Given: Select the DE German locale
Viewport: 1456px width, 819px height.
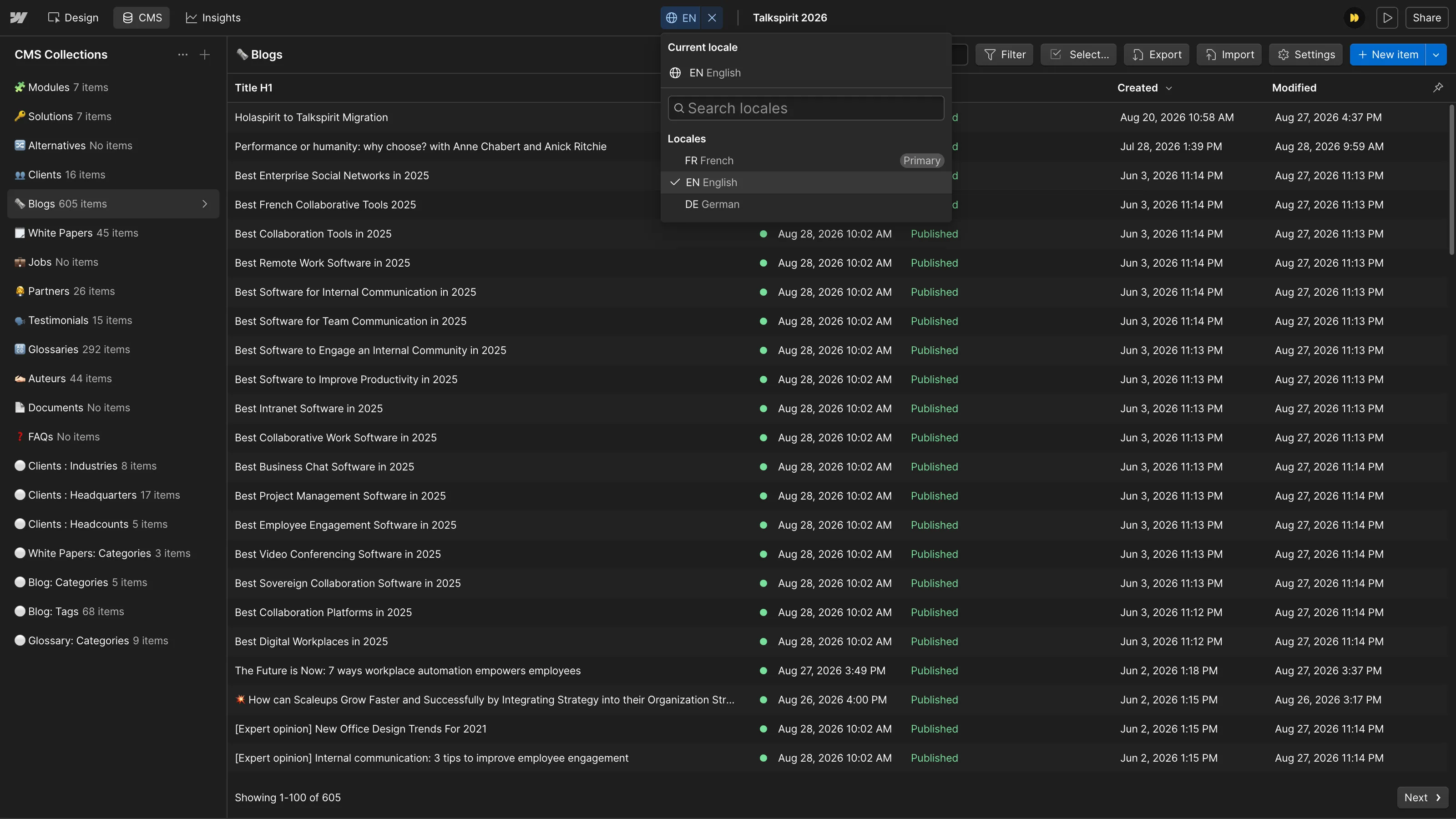Looking at the screenshot, I should tap(806, 204).
